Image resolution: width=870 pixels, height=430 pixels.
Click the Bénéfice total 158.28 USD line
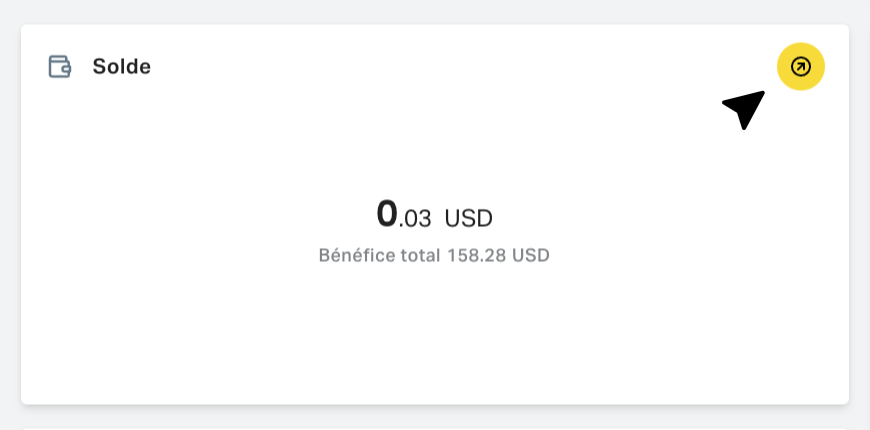click(x=434, y=255)
